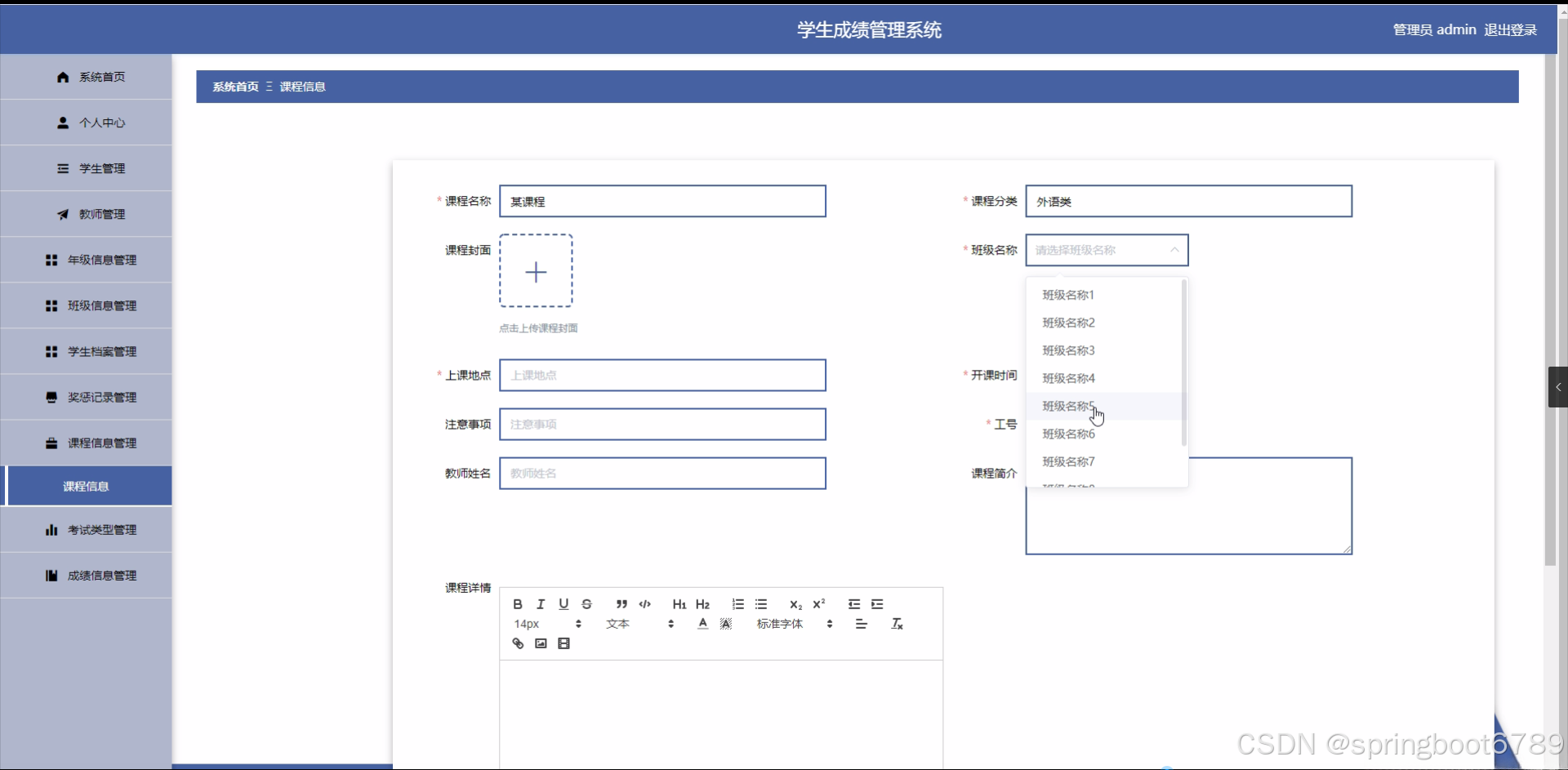
Task: Toggle underline formatting in editor
Action: click(x=563, y=604)
